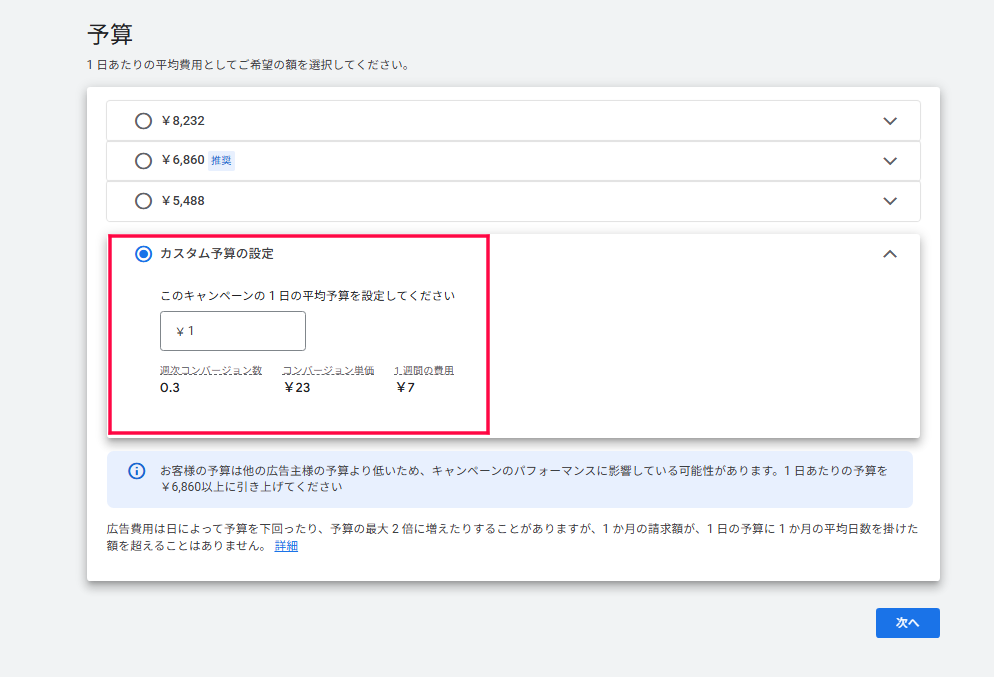994x677 pixels.
Task: Click the blue budget warning banner
Action: point(512,478)
